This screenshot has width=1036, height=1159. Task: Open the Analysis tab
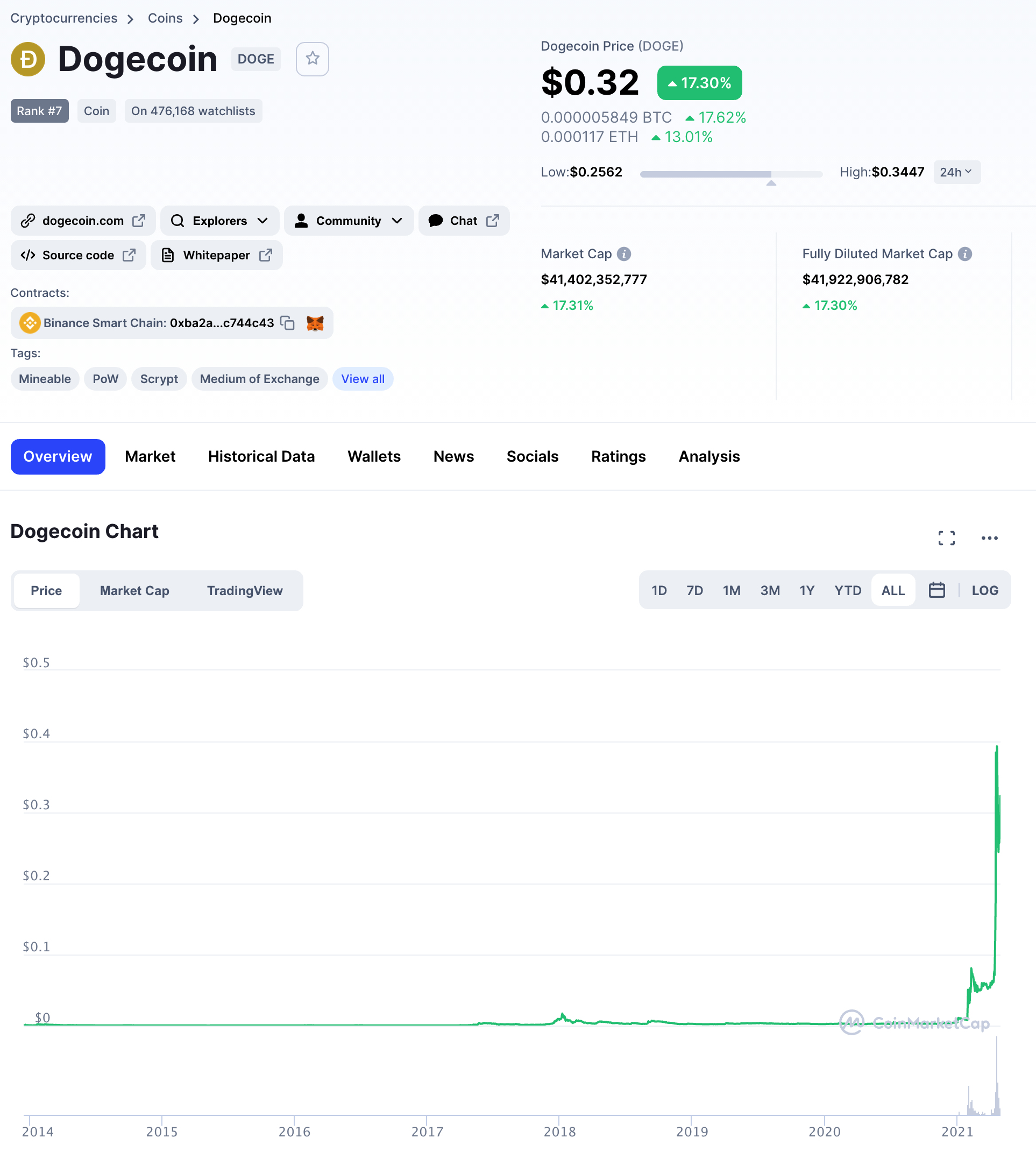pos(709,456)
